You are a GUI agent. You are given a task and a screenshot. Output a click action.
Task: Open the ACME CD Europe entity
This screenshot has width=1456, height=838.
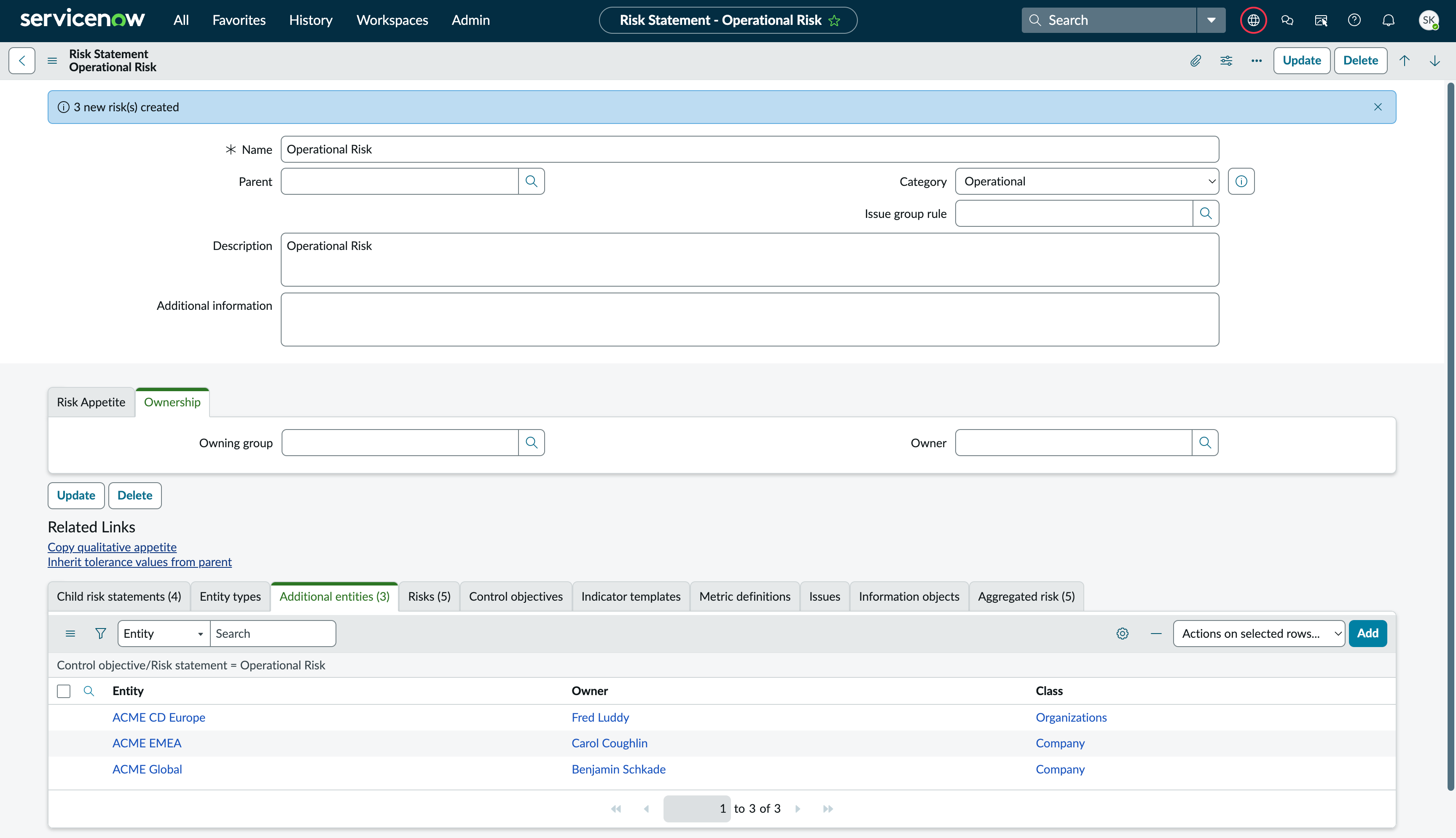pyautogui.click(x=159, y=718)
